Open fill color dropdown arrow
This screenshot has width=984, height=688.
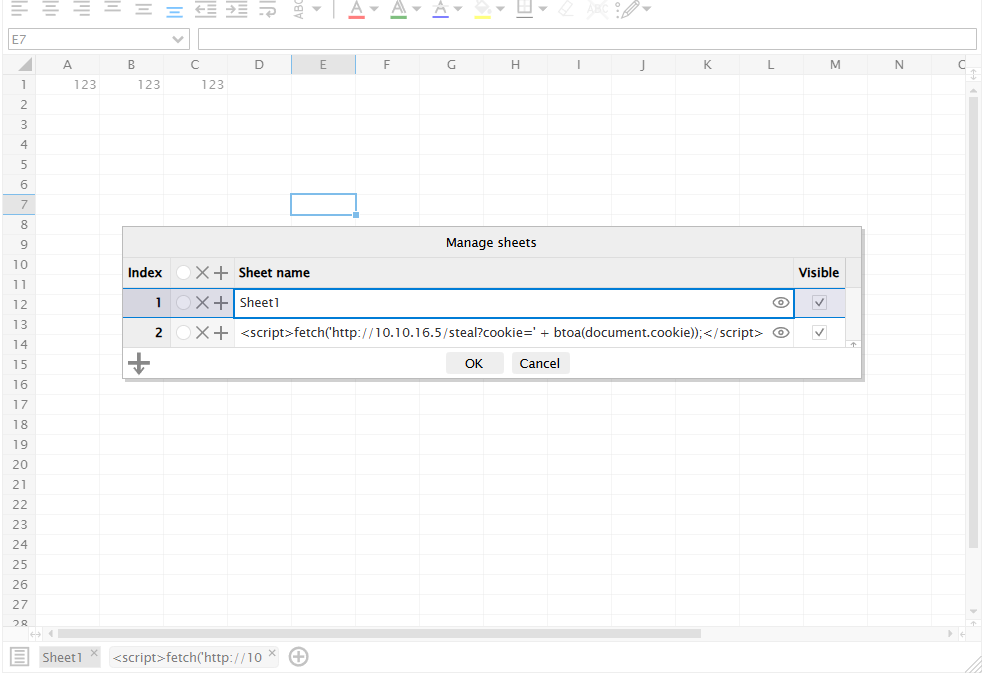pyautogui.click(x=500, y=9)
